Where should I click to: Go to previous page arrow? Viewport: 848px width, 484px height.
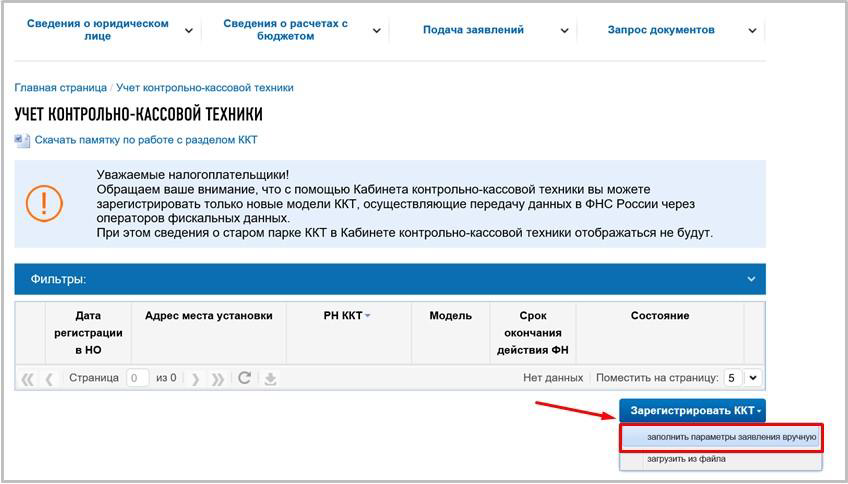[49, 379]
